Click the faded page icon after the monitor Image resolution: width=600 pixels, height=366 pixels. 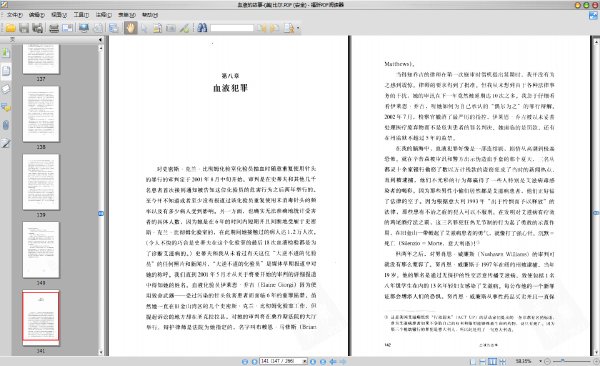point(98,28)
